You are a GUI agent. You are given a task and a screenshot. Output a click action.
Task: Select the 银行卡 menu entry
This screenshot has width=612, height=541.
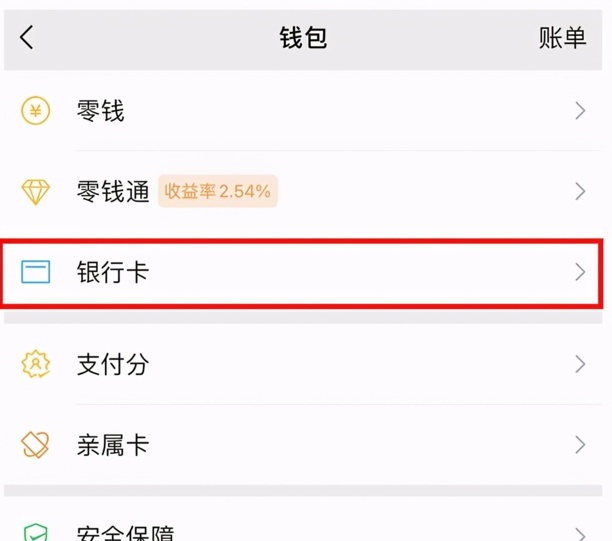(113, 271)
